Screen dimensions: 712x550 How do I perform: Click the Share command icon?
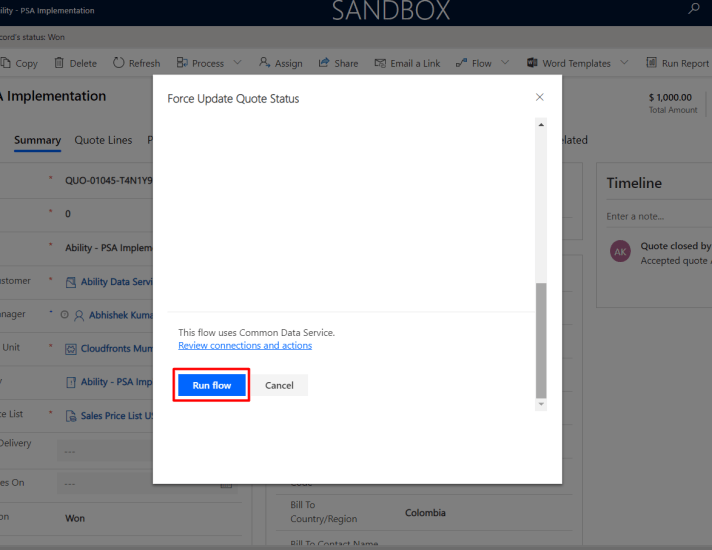pos(324,63)
